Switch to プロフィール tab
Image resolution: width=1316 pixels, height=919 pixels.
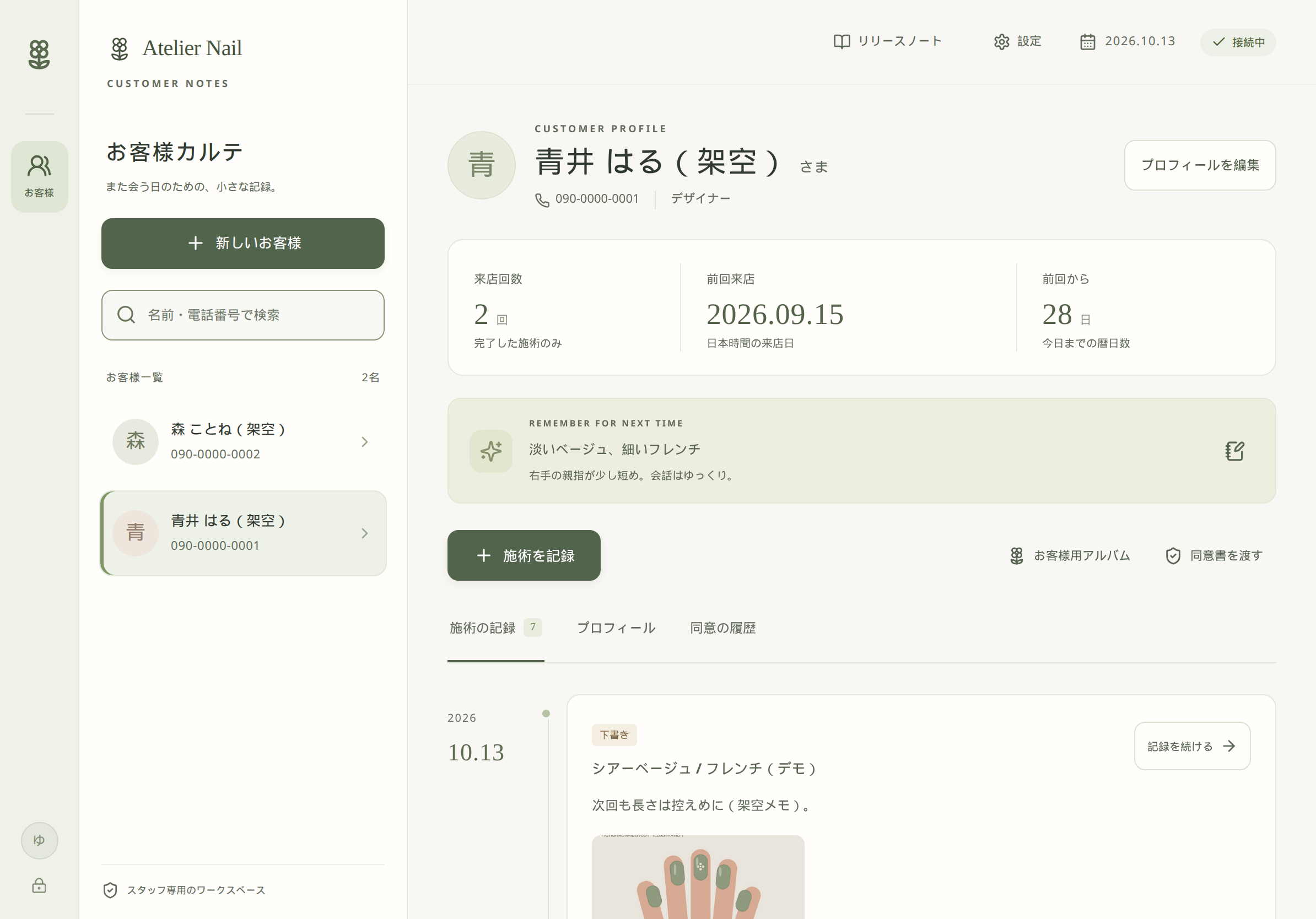coord(616,628)
